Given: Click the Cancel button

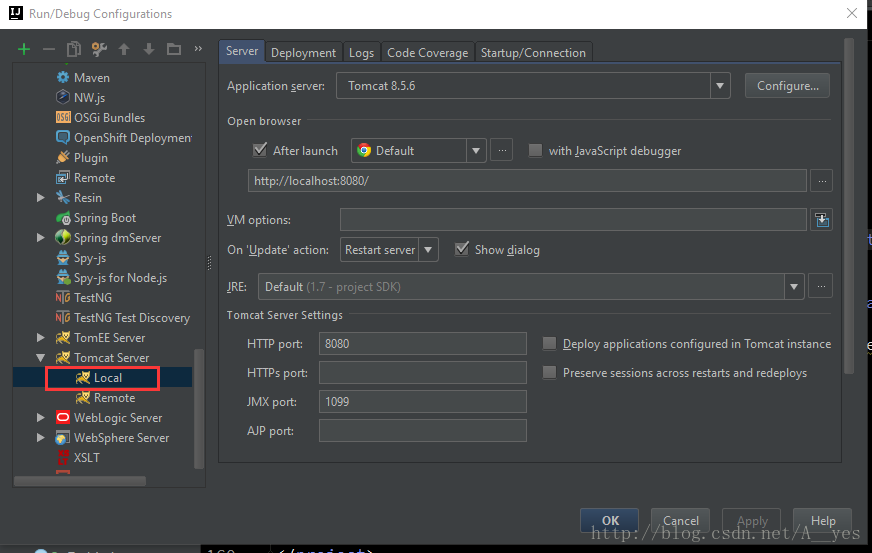Looking at the screenshot, I should (681, 521).
